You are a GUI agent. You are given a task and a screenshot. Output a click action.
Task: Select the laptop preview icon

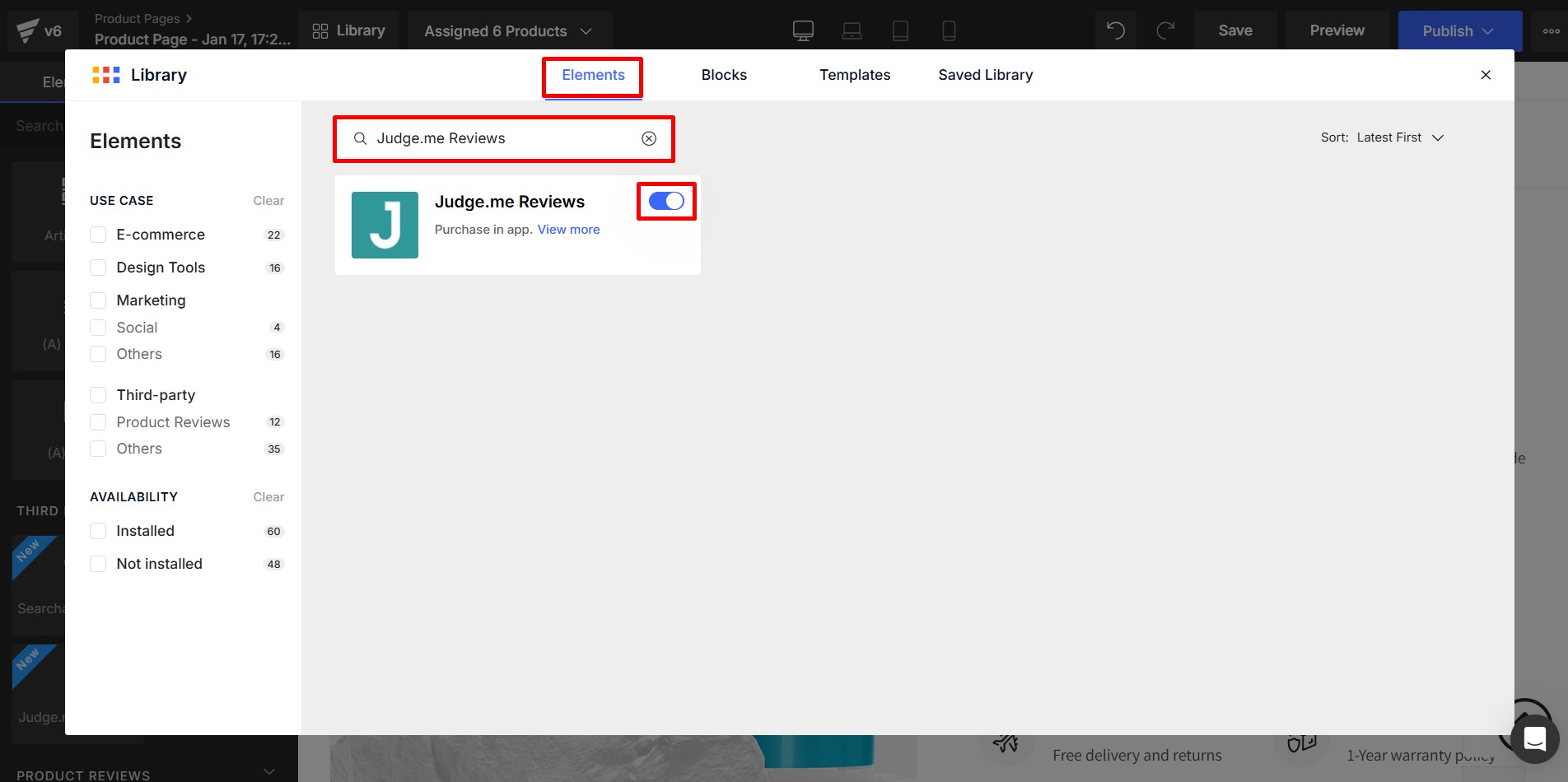point(852,31)
